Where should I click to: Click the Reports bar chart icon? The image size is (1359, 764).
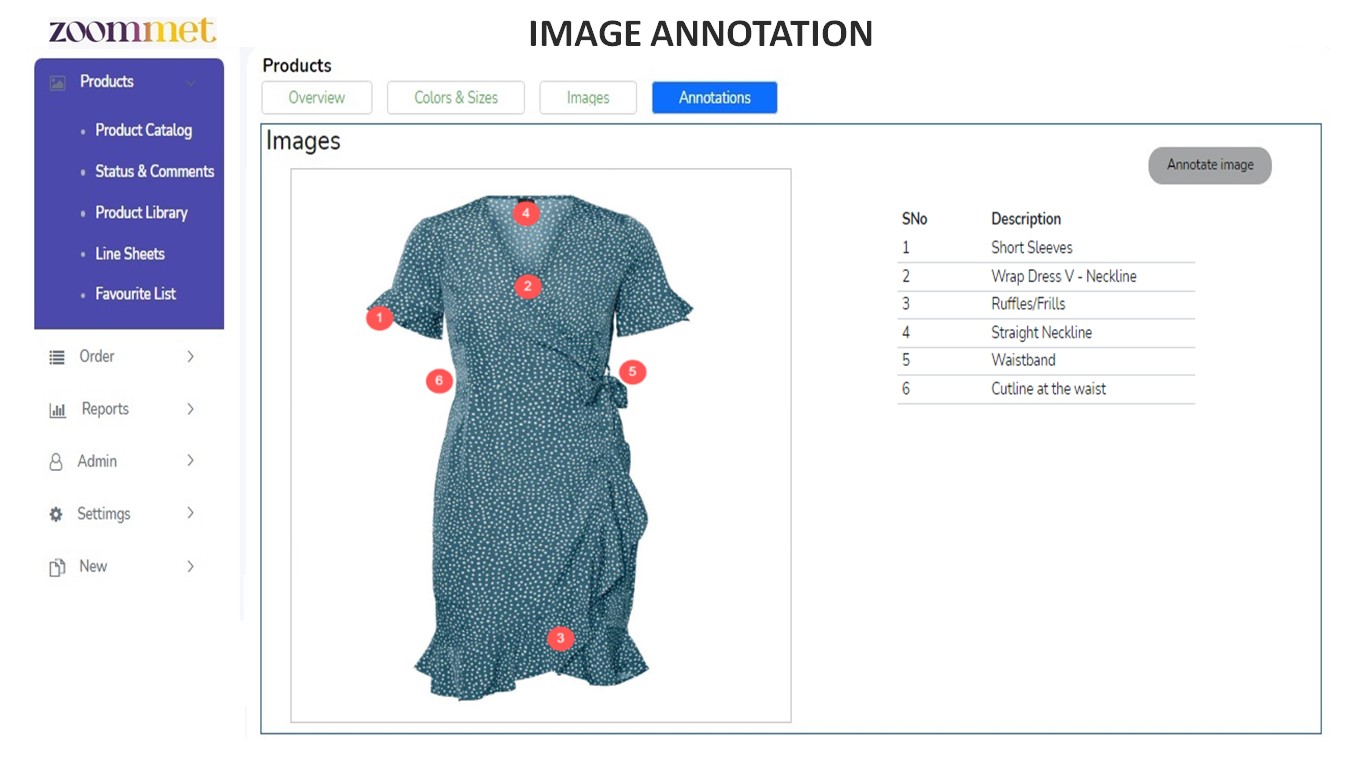(x=57, y=410)
